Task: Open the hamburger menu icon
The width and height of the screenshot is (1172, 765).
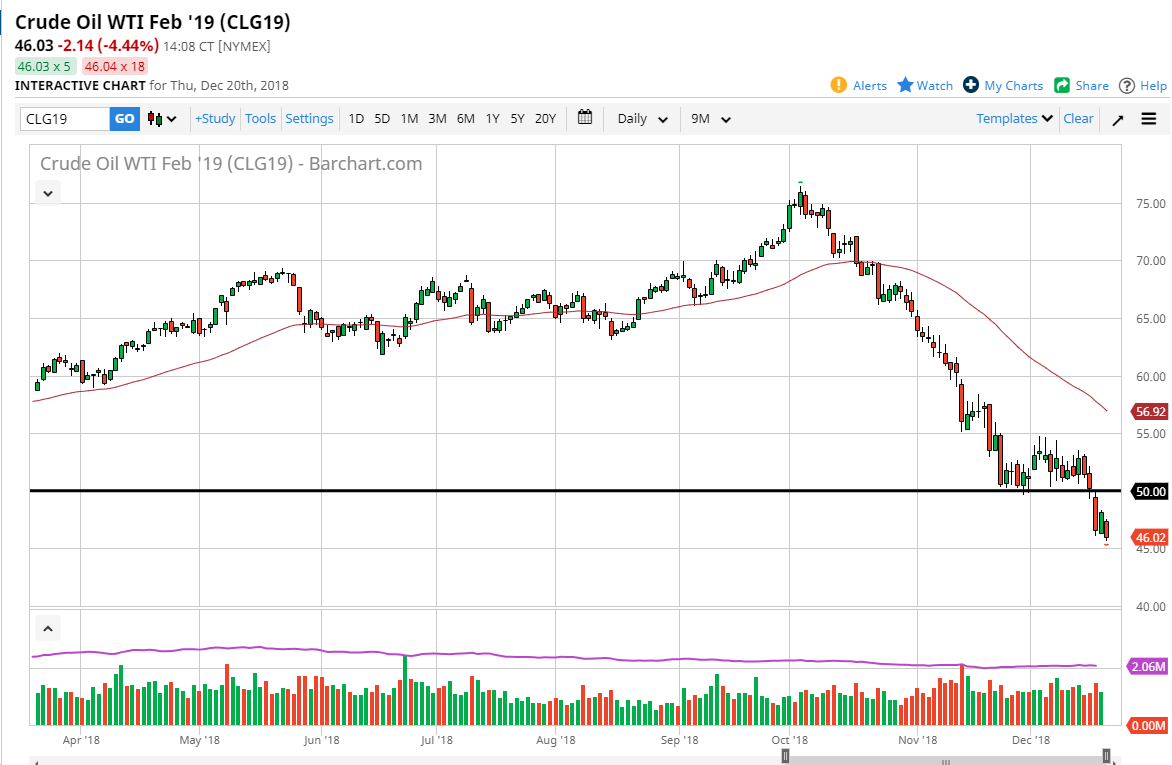Action: [x=1149, y=119]
